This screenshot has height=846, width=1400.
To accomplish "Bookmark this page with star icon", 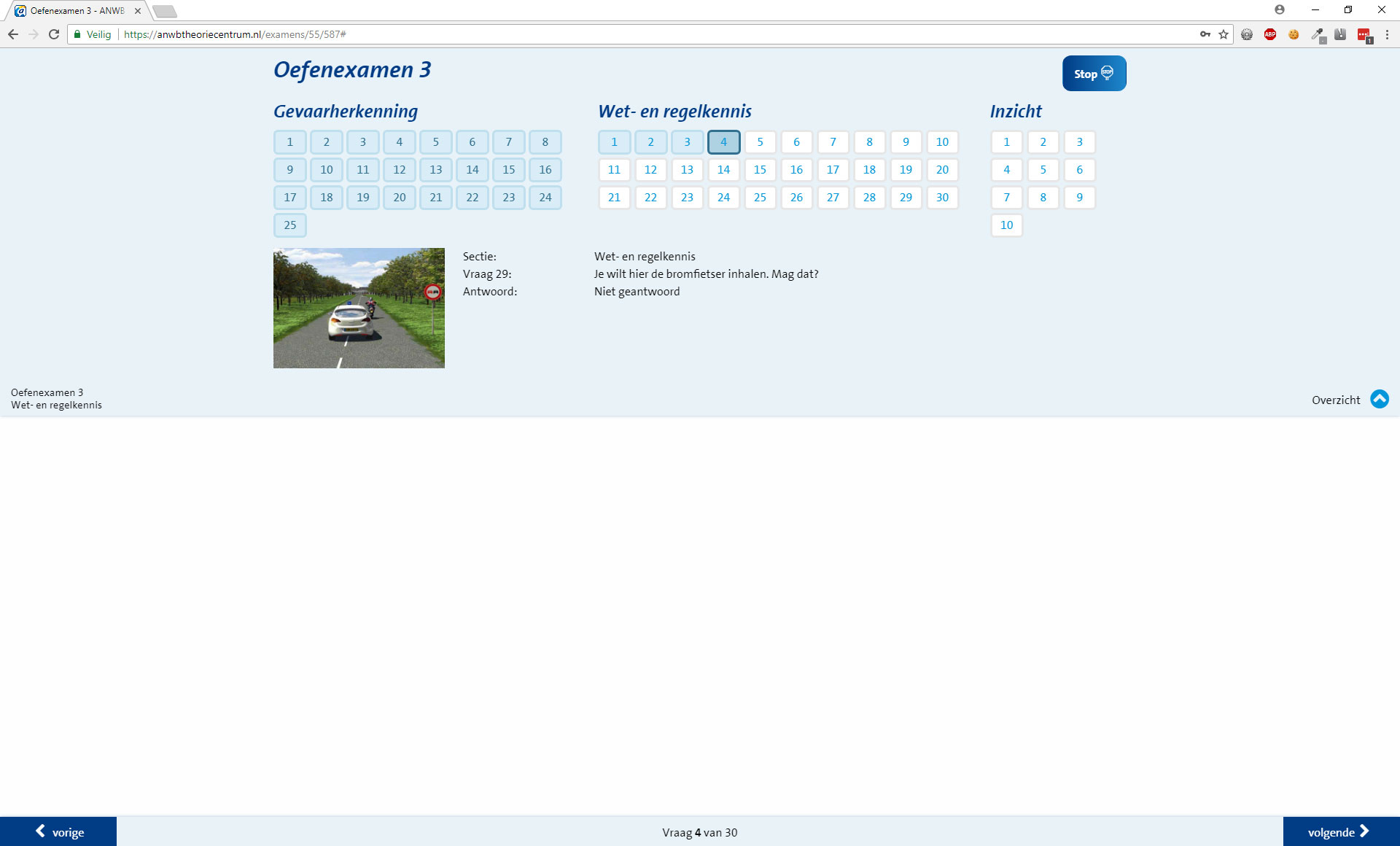I will 1224,34.
